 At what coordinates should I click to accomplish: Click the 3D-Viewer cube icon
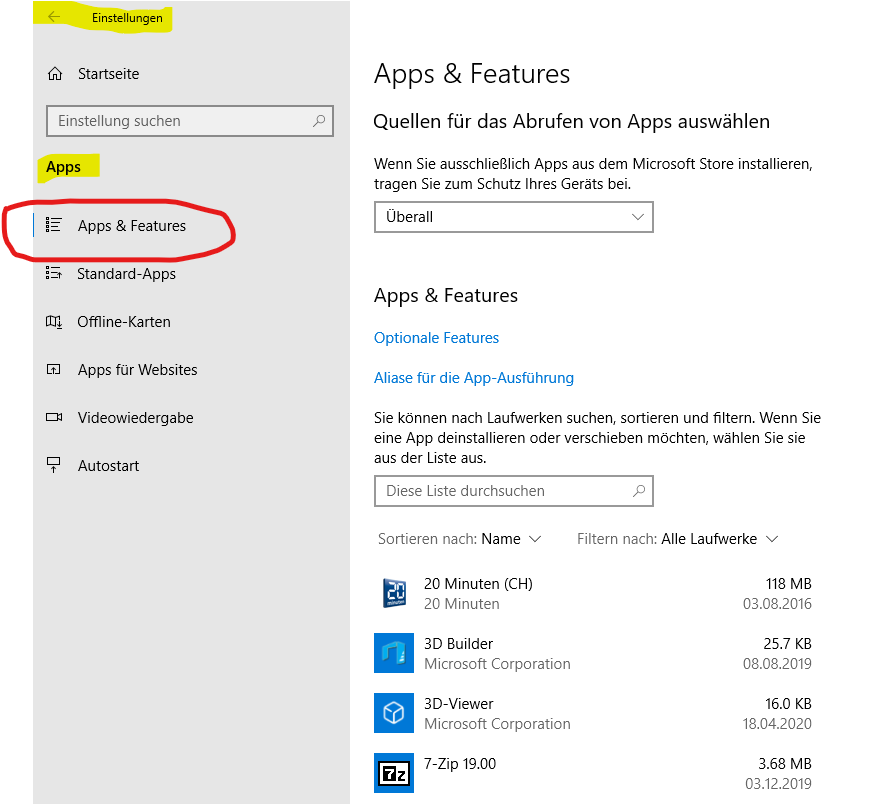pyautogui.click(x=394, y=713)
